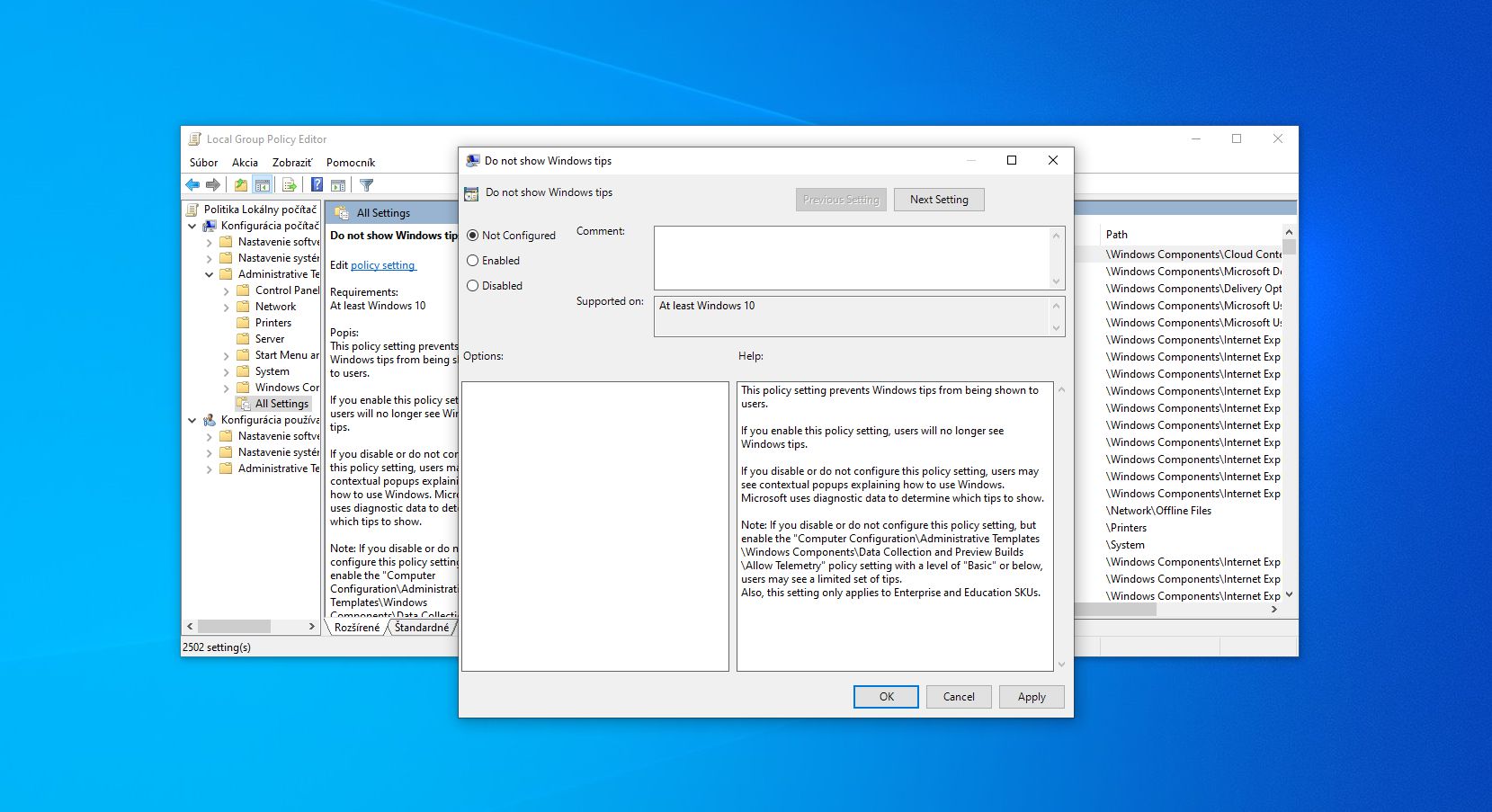
Task: Click the Konfigurácia používateľa user icon
Action: pyautogui.click(x=210, y=420)
